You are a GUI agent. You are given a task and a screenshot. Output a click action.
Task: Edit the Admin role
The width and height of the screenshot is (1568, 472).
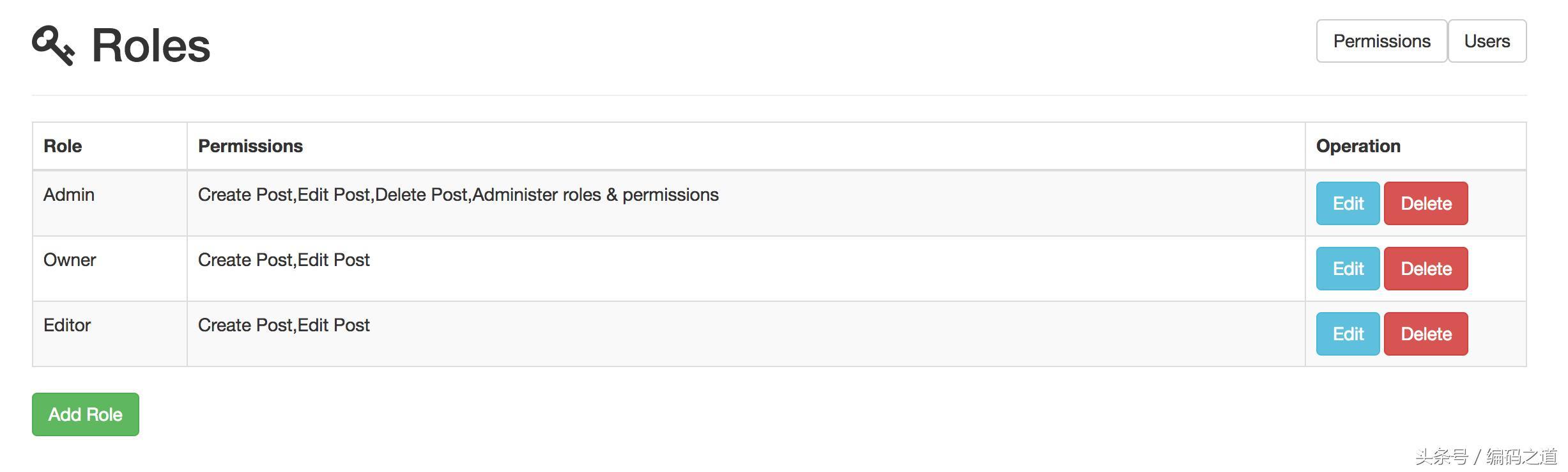[1348, 203]
